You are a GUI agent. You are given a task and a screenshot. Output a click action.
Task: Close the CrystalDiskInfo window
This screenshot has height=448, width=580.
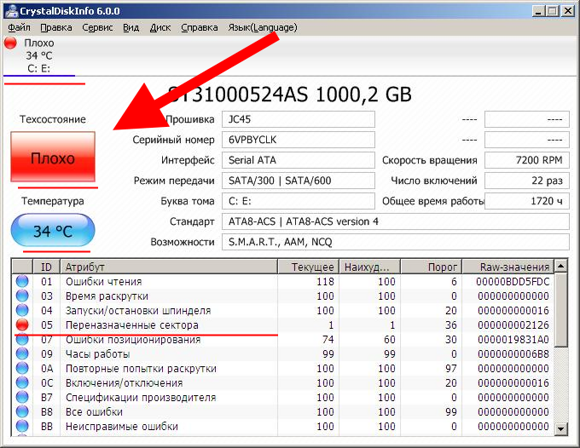[568, 11]
